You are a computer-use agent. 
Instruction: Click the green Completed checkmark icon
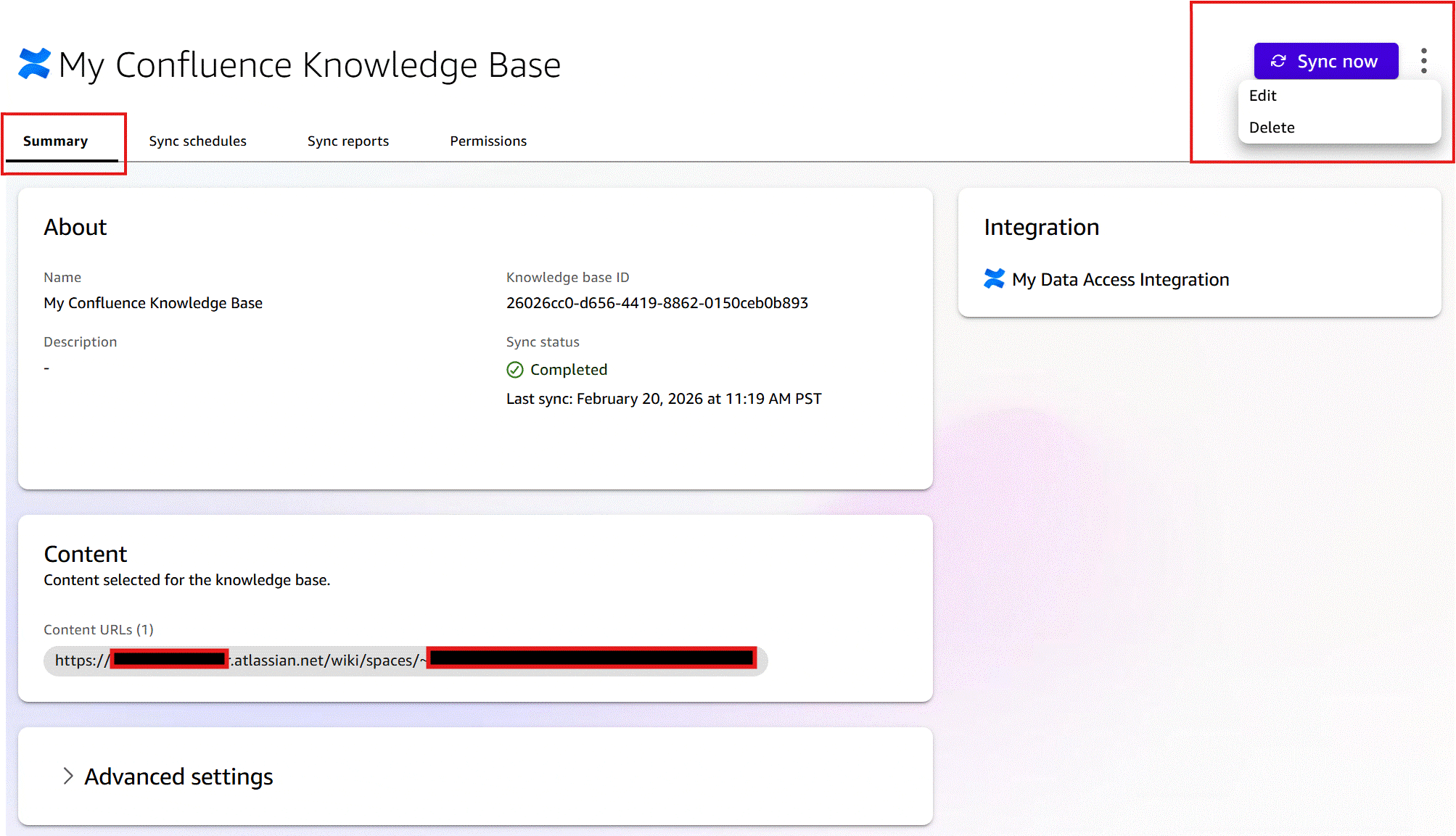click(514, 370)
